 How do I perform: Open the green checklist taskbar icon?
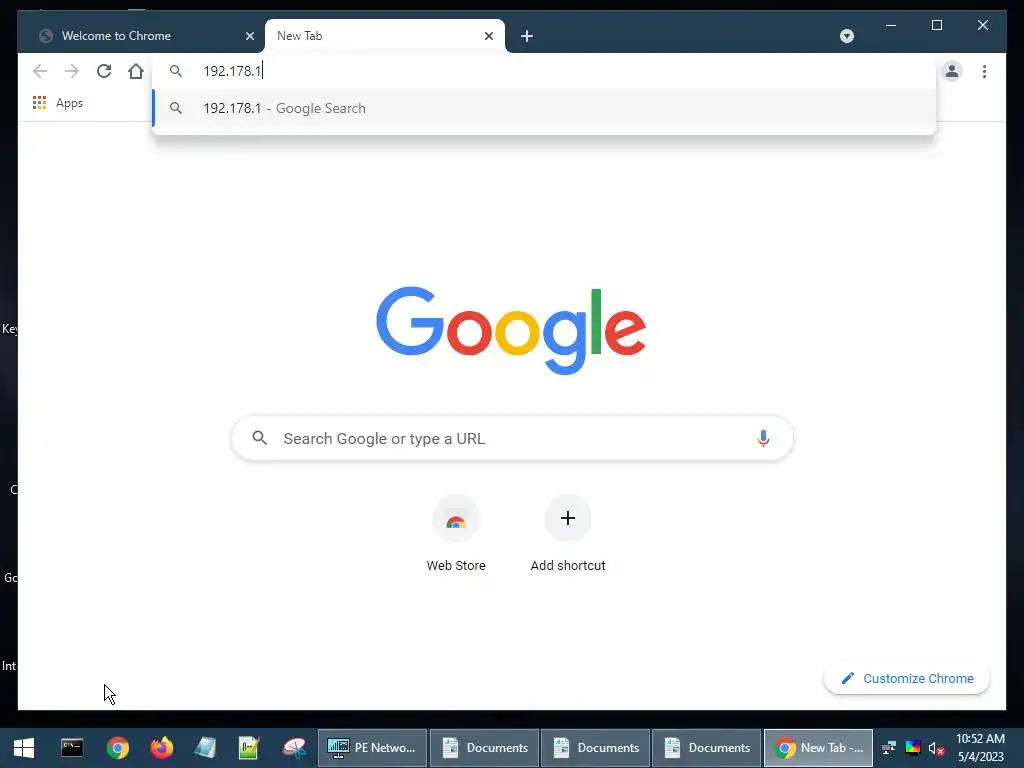[x=249, y=748]
